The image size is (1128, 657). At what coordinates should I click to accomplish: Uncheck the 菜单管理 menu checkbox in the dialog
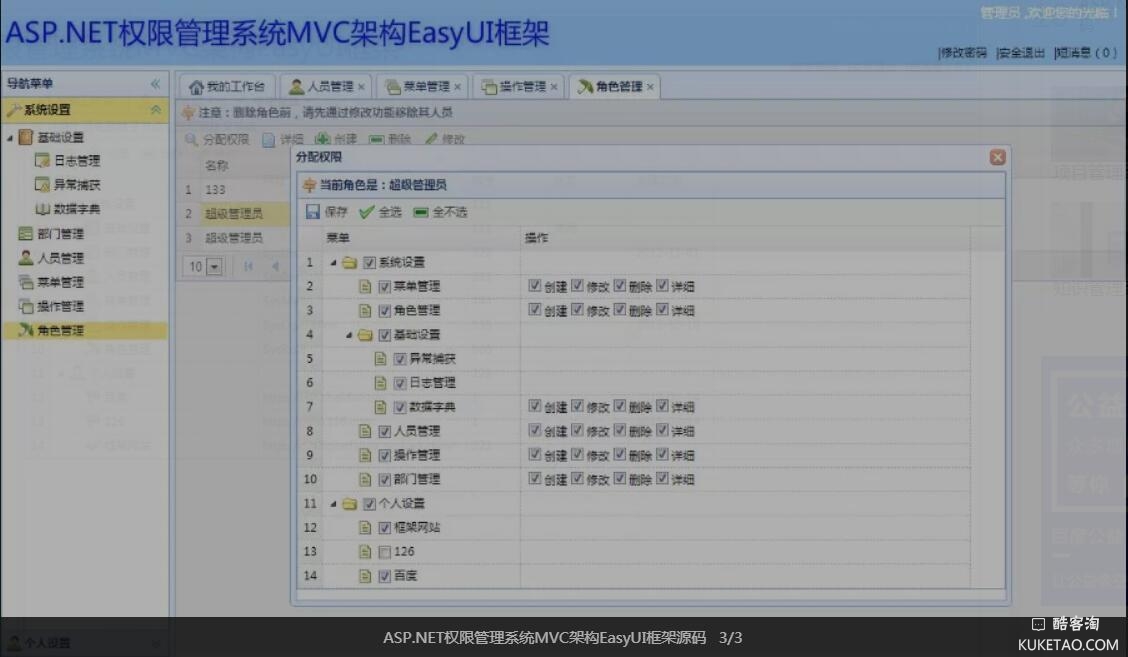click(x=384, y=287)
